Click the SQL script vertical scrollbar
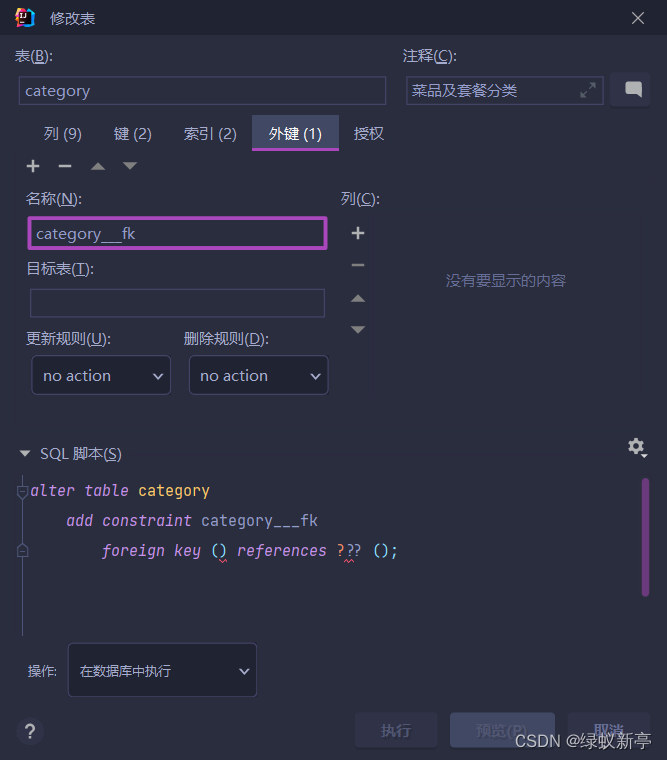This screenshot has width=667, height=760. point(645,537)
